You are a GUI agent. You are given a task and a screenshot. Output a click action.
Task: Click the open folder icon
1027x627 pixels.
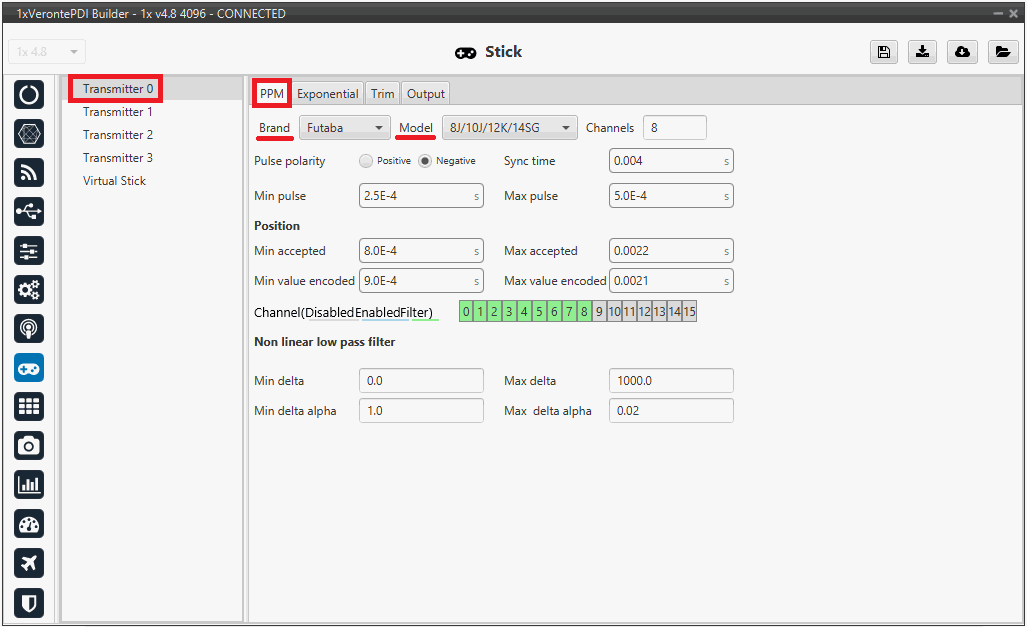pyautogui.click(x=1002, y=52)
